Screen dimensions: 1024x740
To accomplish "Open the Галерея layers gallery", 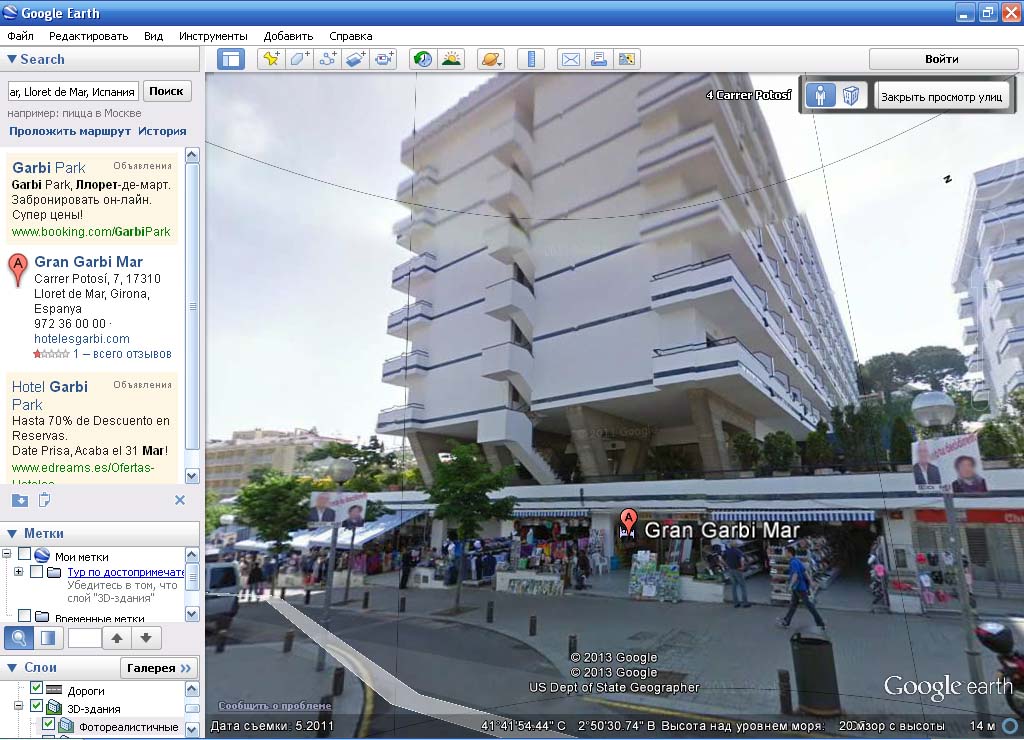I will point(159,668).
